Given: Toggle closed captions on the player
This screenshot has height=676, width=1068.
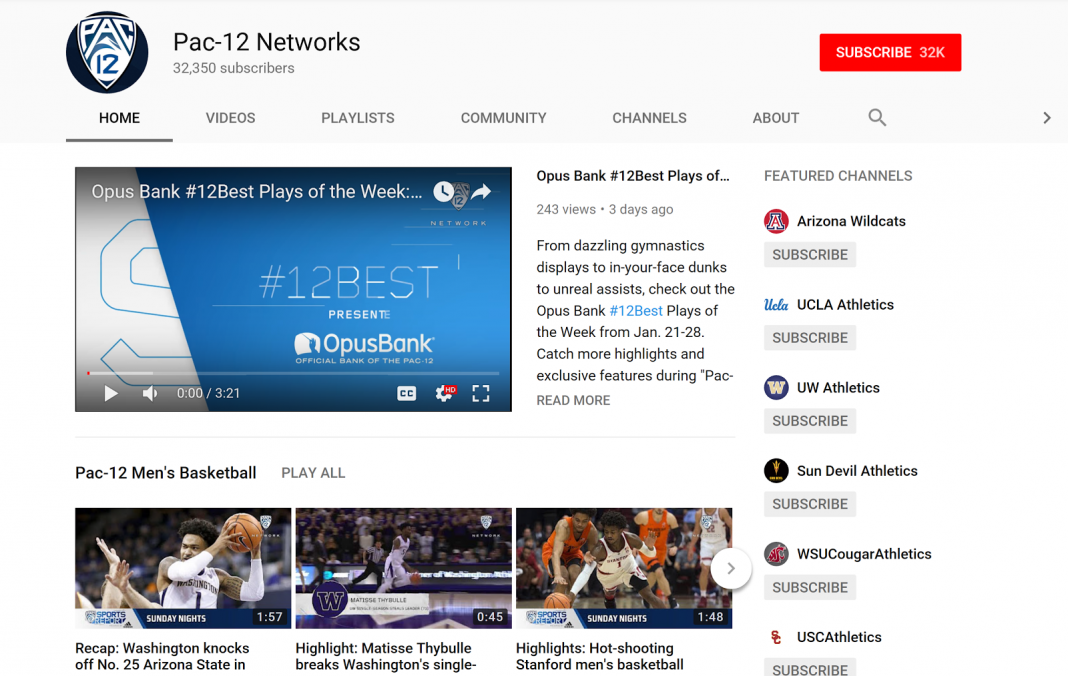Looking at the screenshot, I should click(x=407, y=393).
